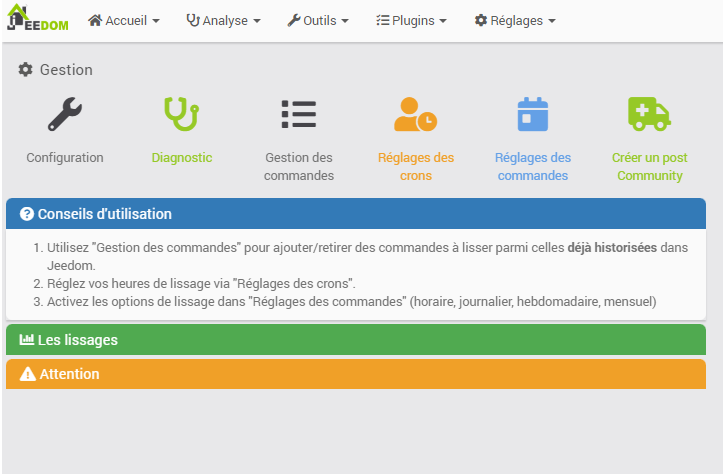Screen dimensions: 723x474
Task: Click the wrench icon beside Outils
Action: point(294,20)
